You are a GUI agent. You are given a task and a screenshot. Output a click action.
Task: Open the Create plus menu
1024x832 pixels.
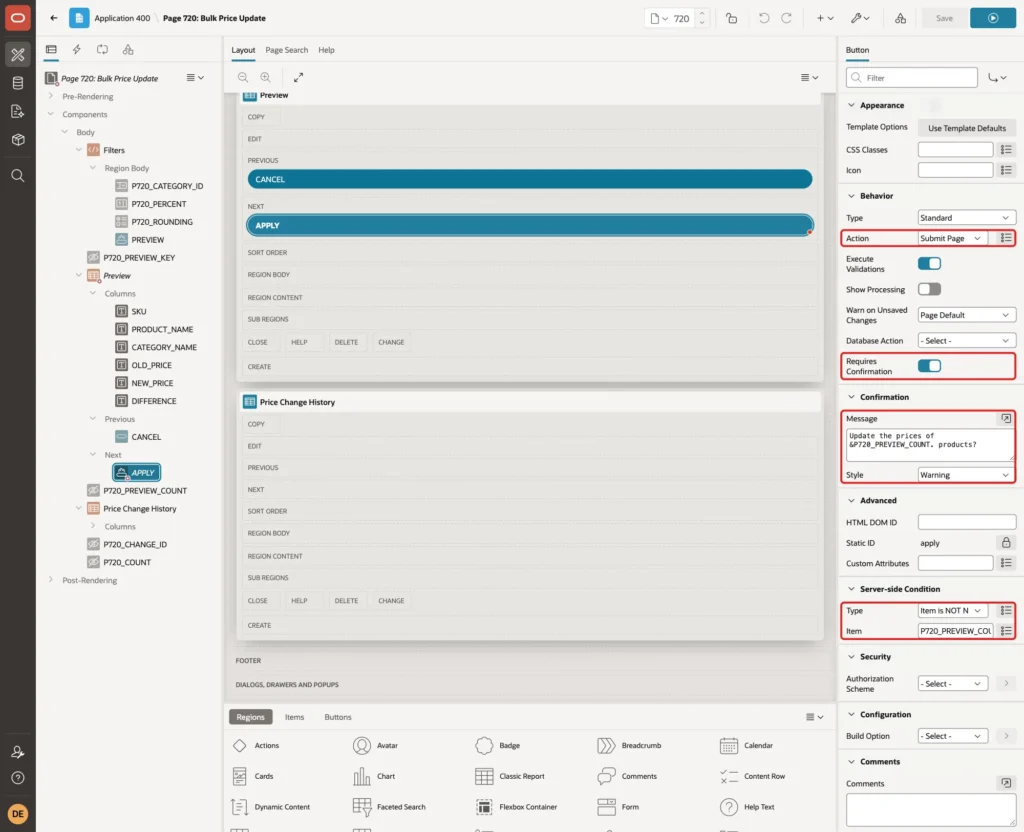(825, 18)
